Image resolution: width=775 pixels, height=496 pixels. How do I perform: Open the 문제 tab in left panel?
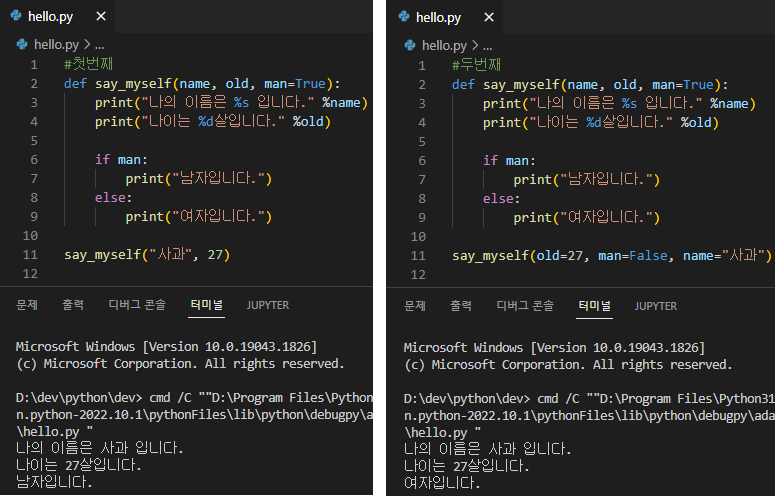tap(27, 305)
